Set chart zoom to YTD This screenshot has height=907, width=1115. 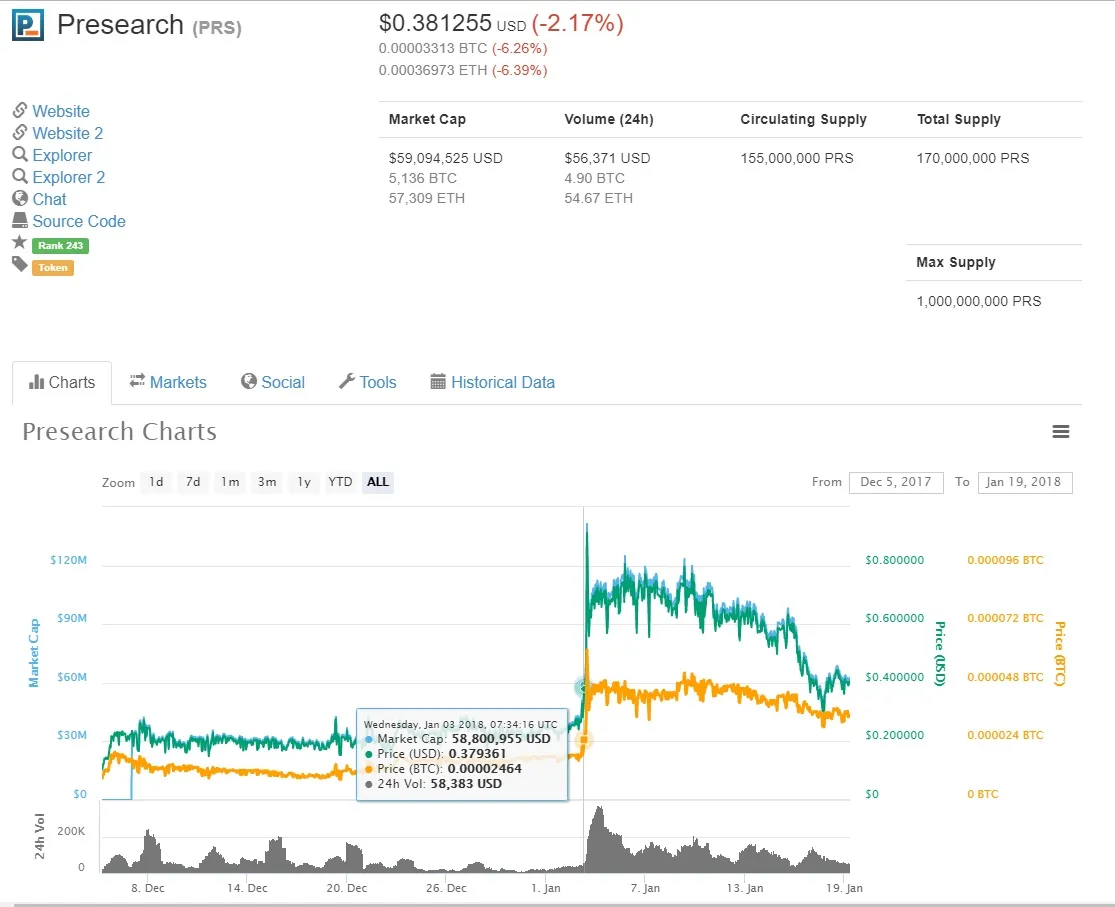[x=340, y=482]
